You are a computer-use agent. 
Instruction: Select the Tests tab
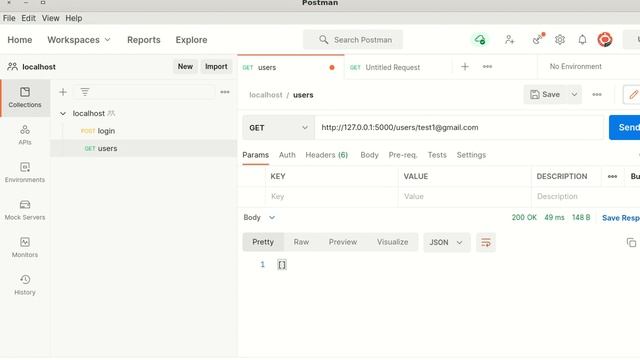437,155
